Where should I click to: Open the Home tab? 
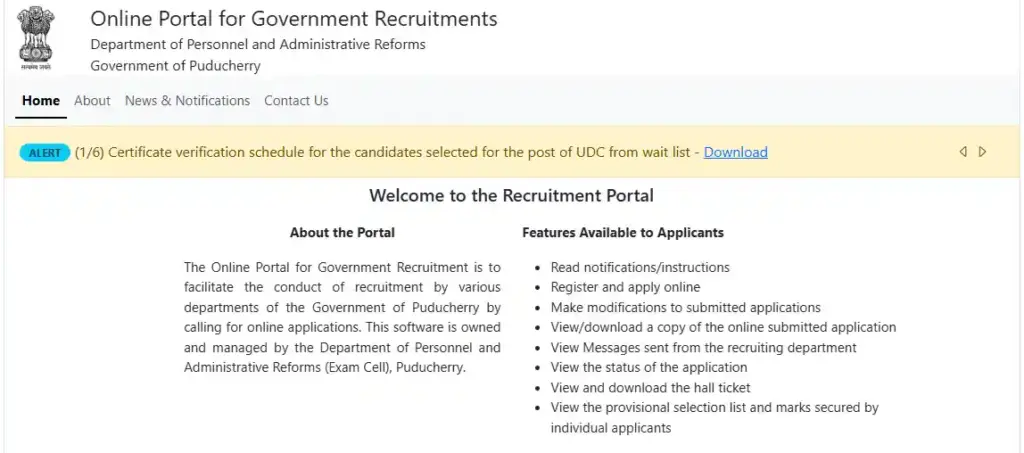[41, 101]
